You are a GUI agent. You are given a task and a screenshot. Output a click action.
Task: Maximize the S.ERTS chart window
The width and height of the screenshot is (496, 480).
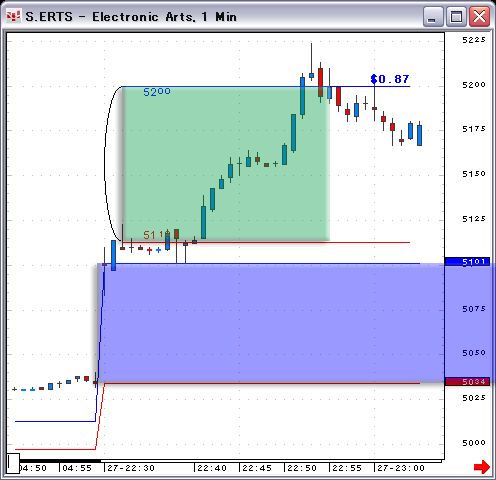(456, 16)
